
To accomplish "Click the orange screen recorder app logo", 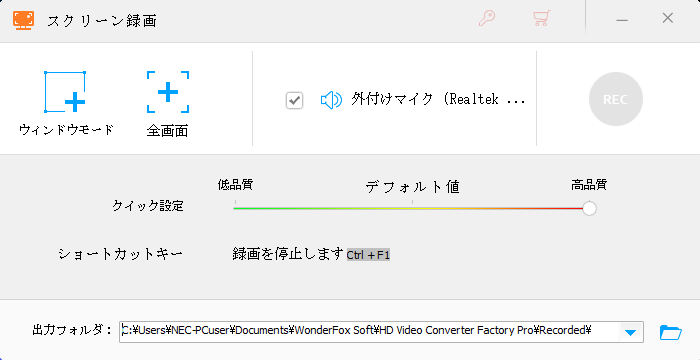I will point(23,20).
